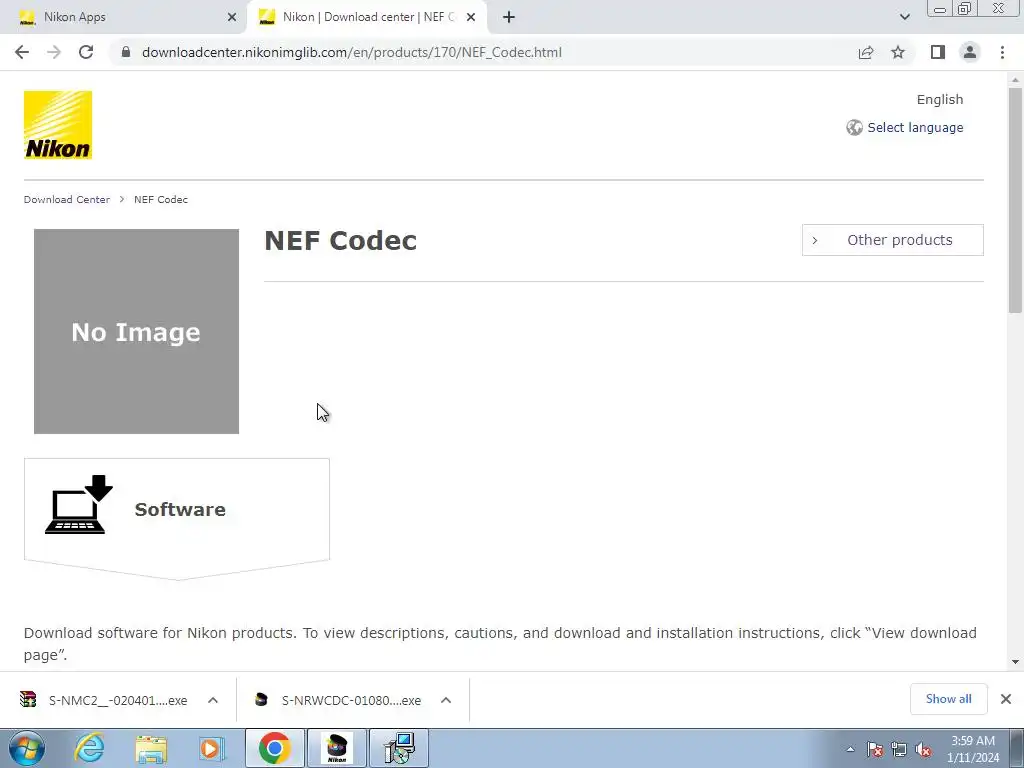
Task: Switch to the Nikon Apps tab
Action: click(x=123, y=17)
